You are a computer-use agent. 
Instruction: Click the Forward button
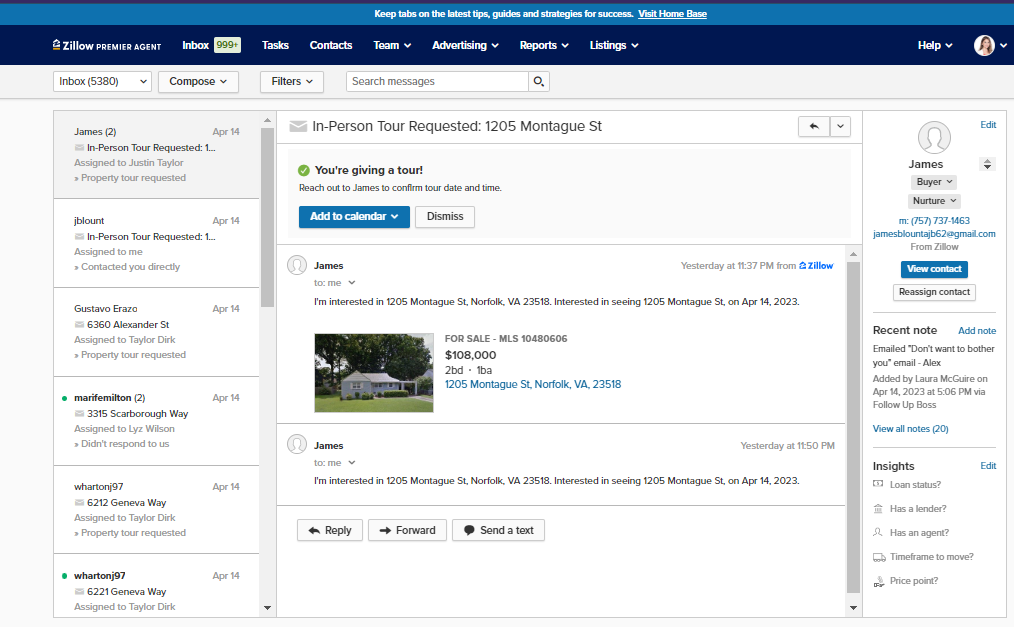pyautogui.click(x=407, y=530)
